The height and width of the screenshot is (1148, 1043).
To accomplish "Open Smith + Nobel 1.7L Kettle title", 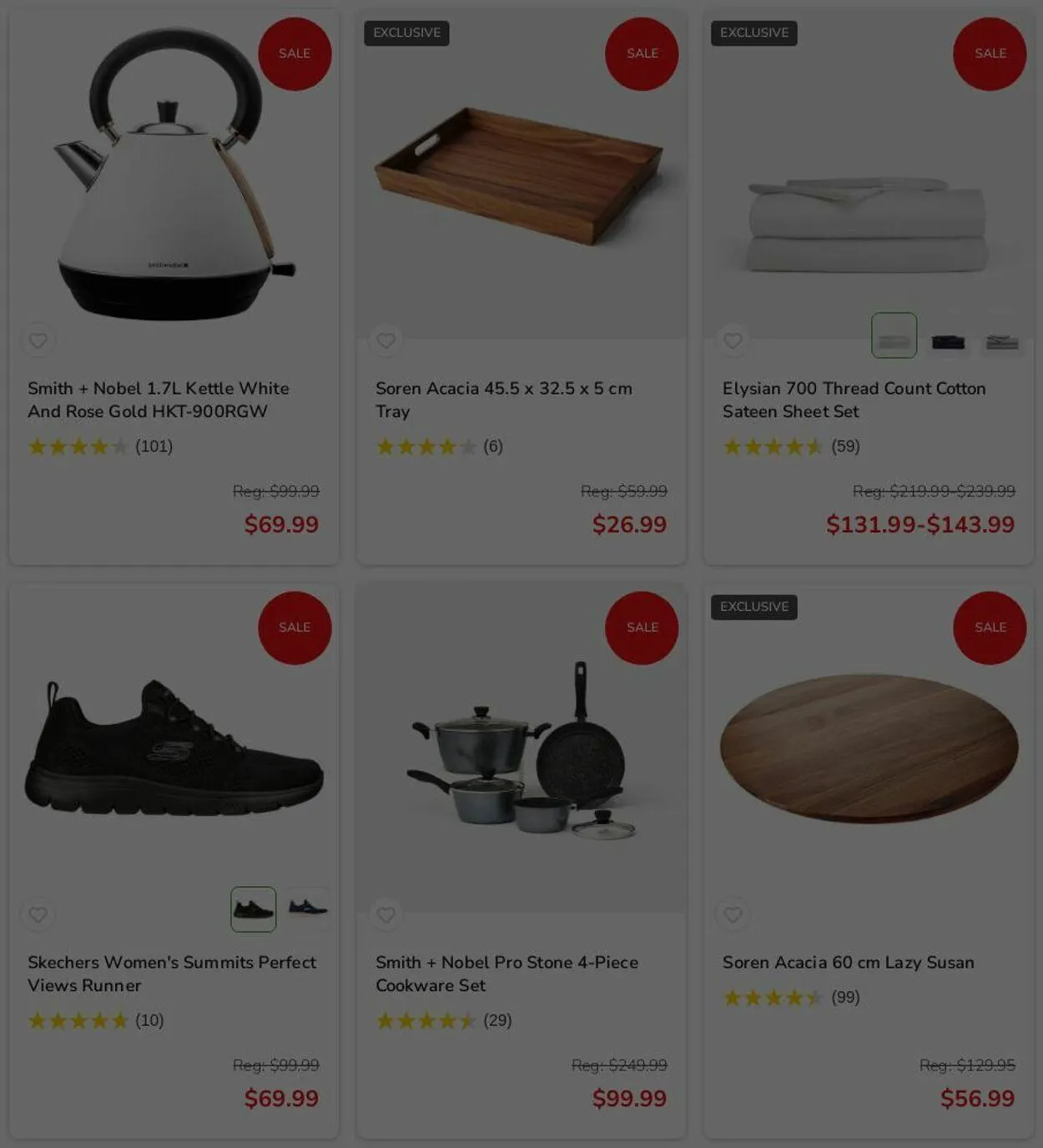I will (x=159, y=400).
